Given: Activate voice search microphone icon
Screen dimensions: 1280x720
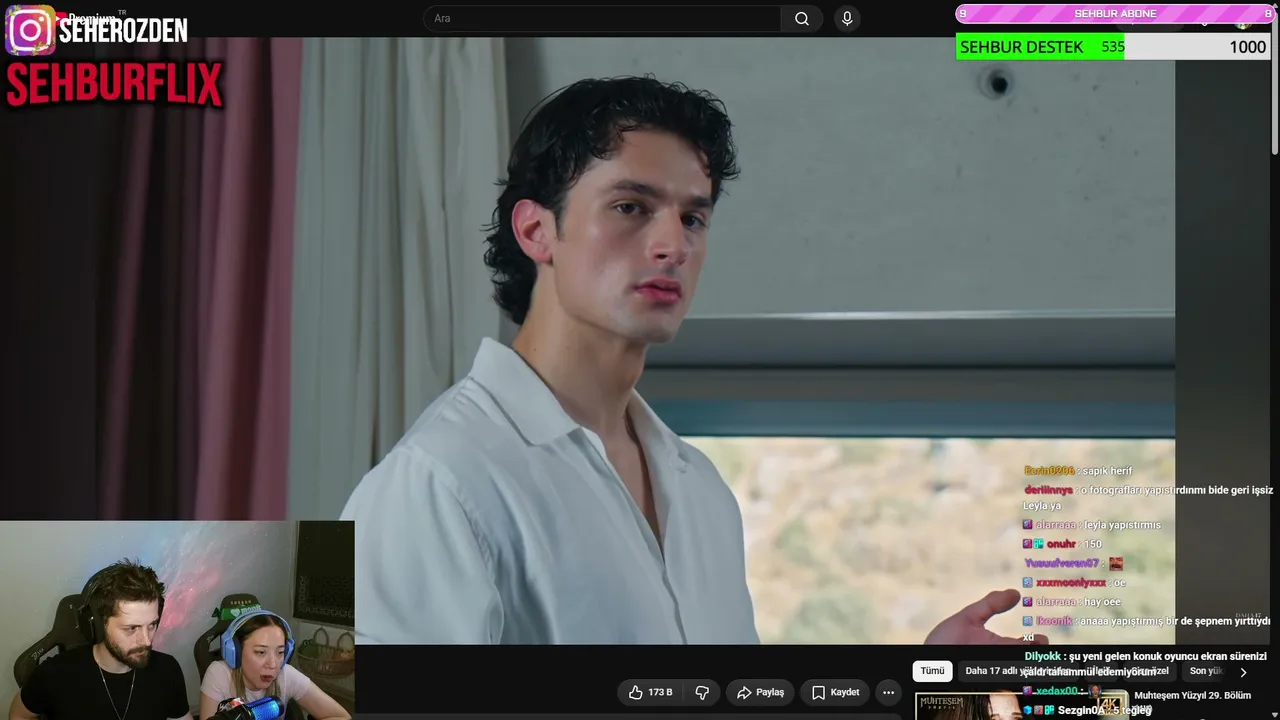Looking at the screenshot, I should (847, 18).
